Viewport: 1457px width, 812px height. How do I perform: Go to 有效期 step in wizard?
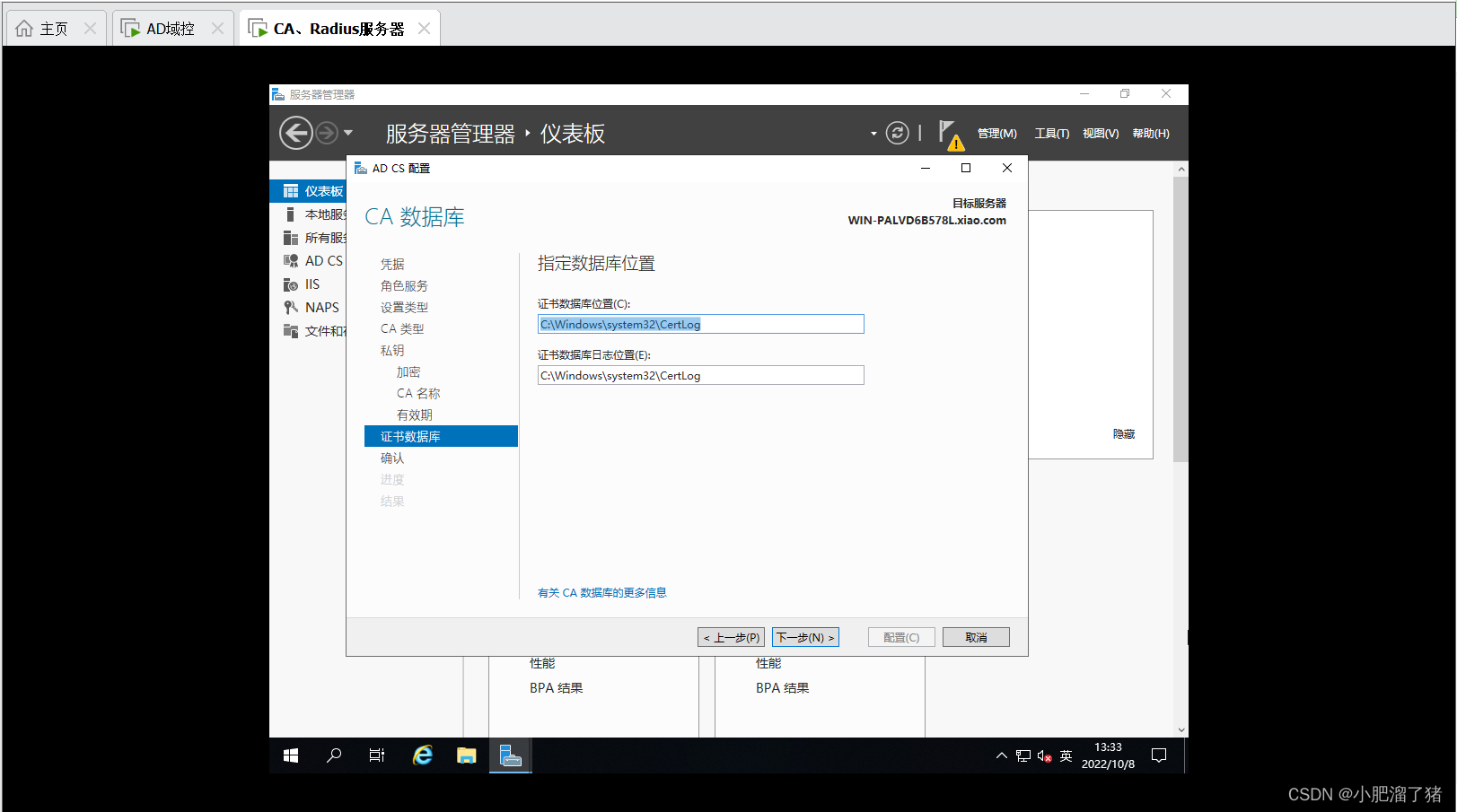(x=415, y=415)
